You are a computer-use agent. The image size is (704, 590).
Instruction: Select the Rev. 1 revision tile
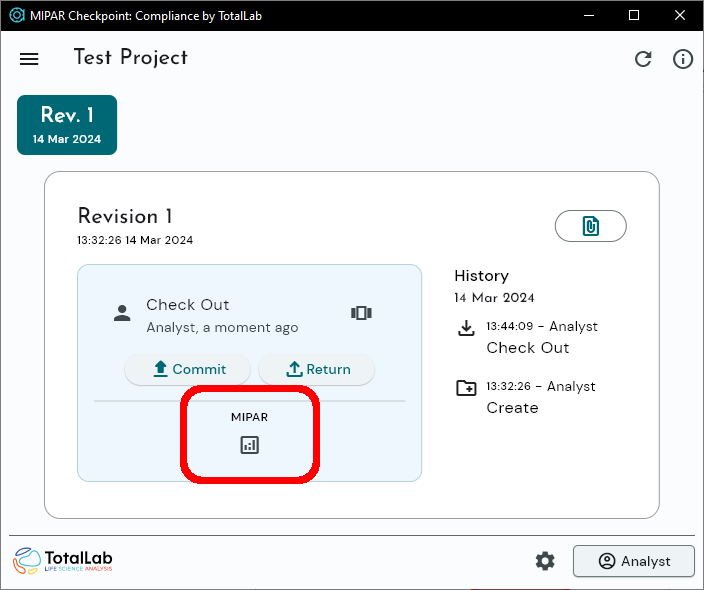click(67, 125)
